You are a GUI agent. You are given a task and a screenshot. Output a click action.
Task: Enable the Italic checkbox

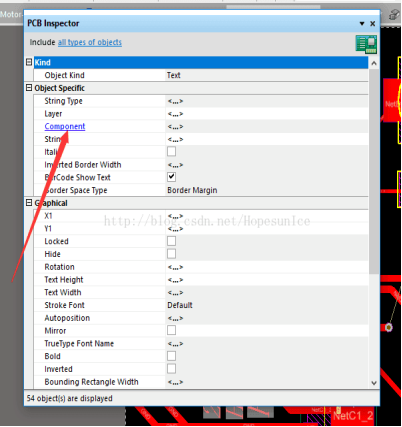(171, 152)
